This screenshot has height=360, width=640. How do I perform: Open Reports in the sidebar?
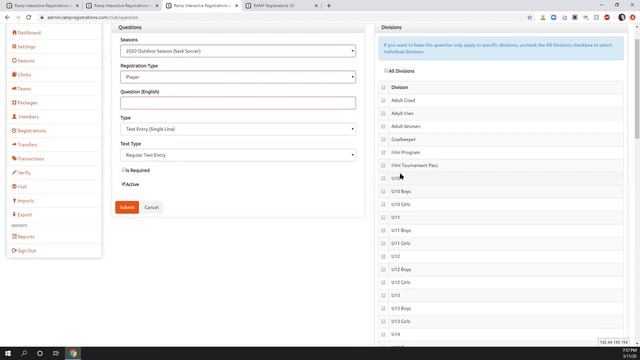point(23,237)
